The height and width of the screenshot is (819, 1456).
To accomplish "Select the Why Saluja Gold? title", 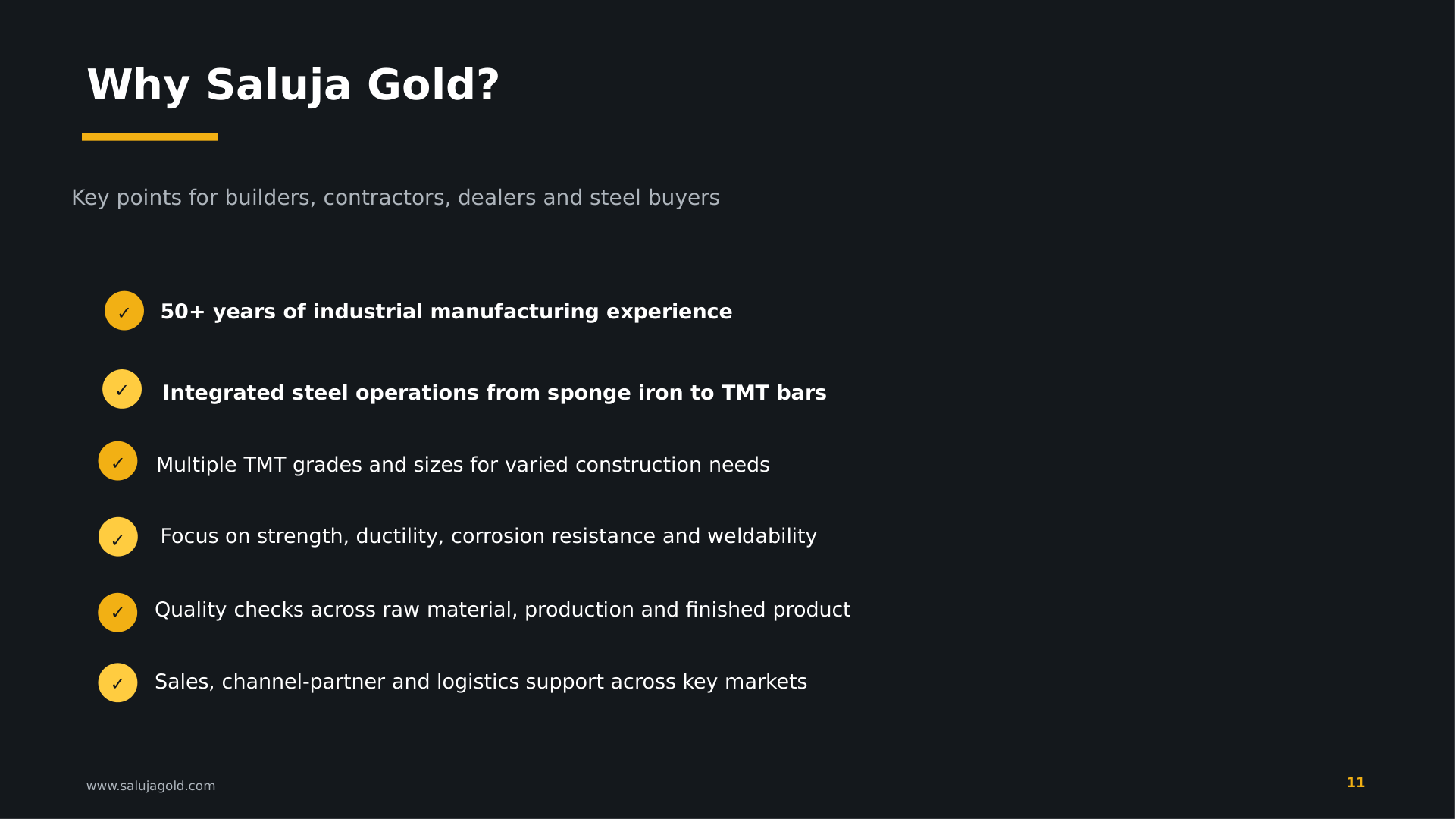I will pyautogui.click(x=293, y=85).
